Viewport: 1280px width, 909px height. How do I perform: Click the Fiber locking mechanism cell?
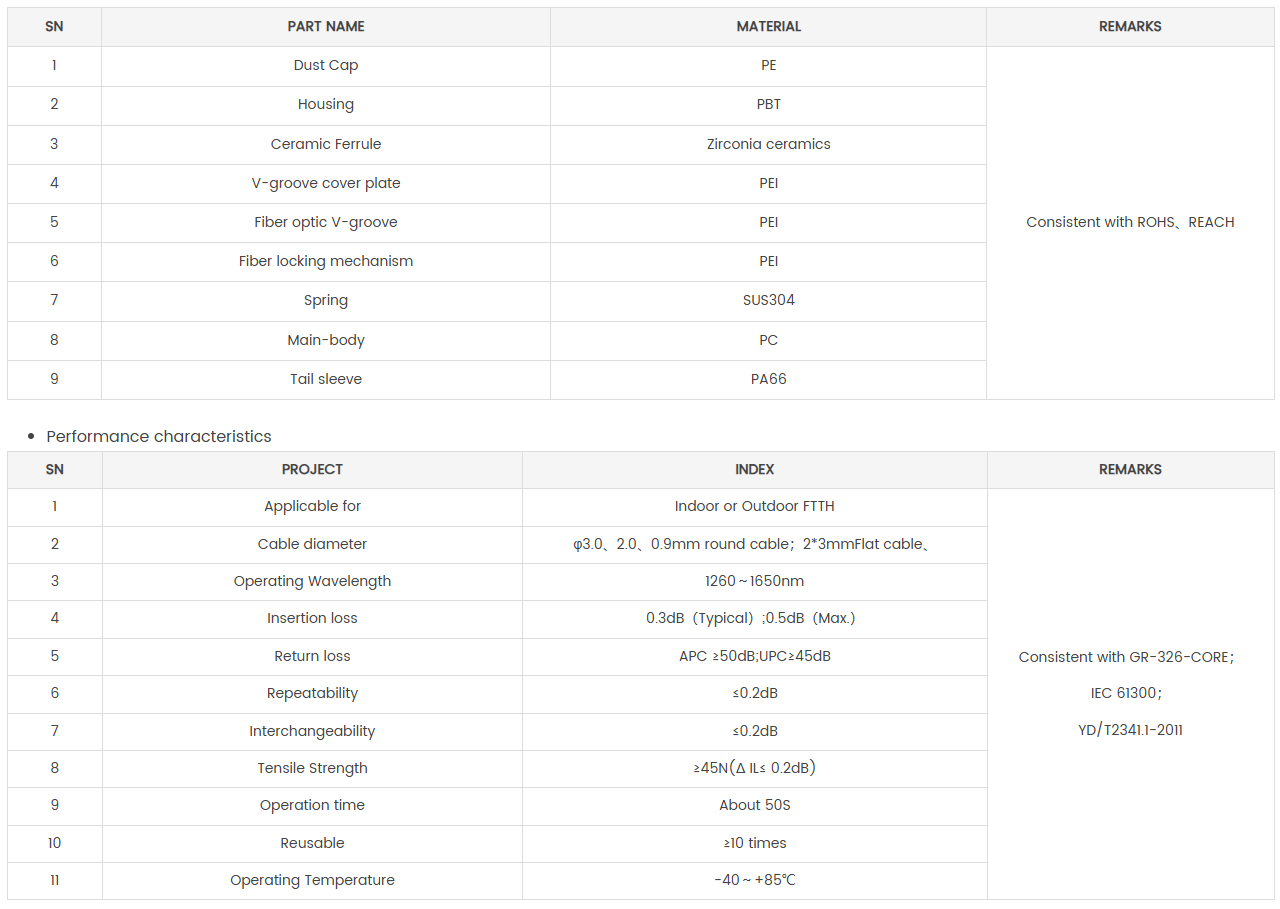pos(326,261)
